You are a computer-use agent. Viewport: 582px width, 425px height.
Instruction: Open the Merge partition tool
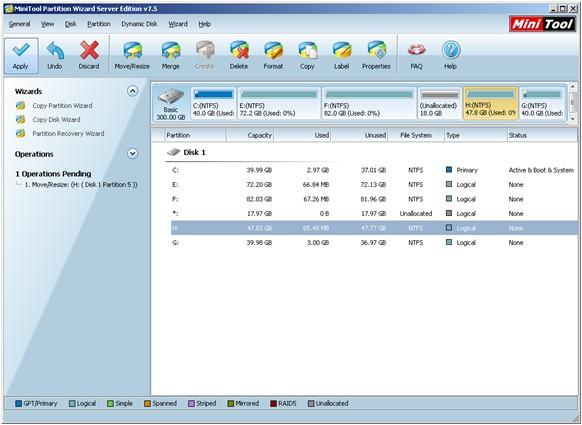170,56
